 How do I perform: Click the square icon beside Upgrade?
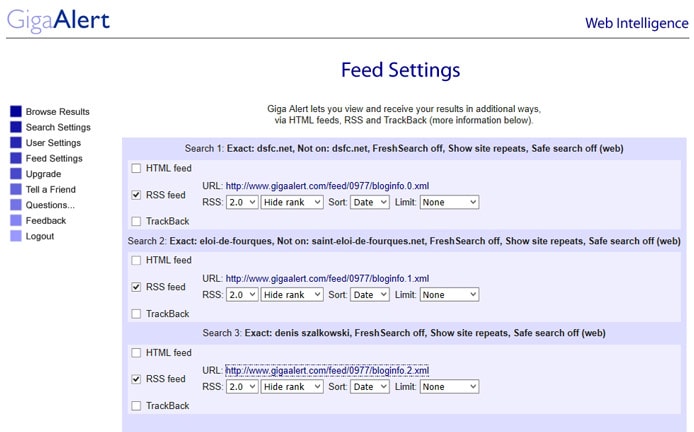coord(16,174)
